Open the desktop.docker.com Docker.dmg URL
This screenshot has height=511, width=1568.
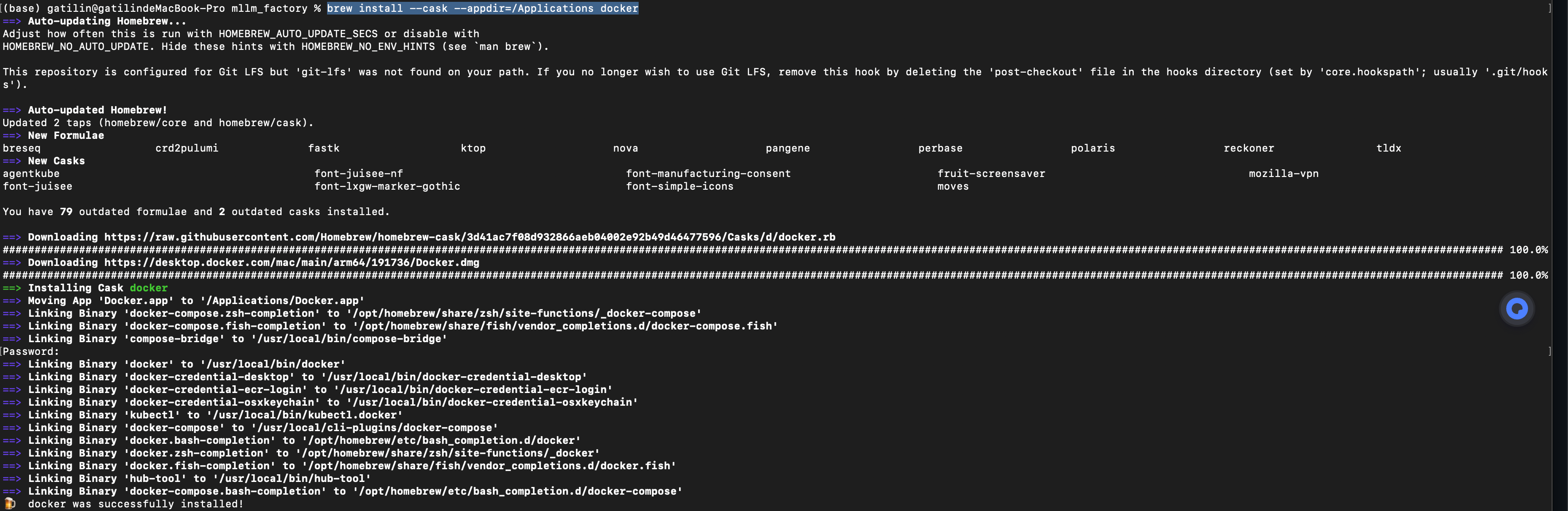[292, 263]
